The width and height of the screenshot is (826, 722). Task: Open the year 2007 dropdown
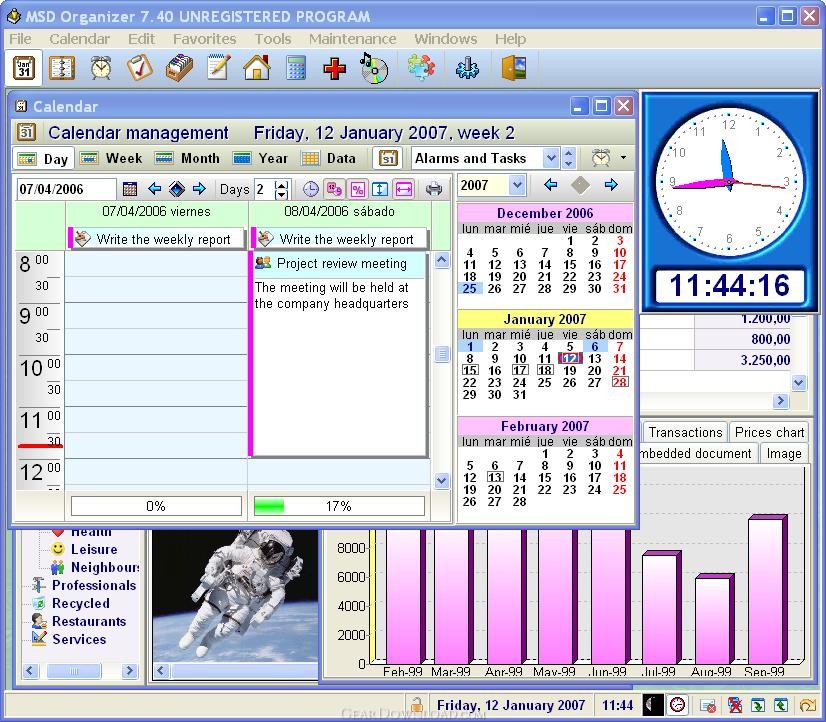tap(517, 185)
